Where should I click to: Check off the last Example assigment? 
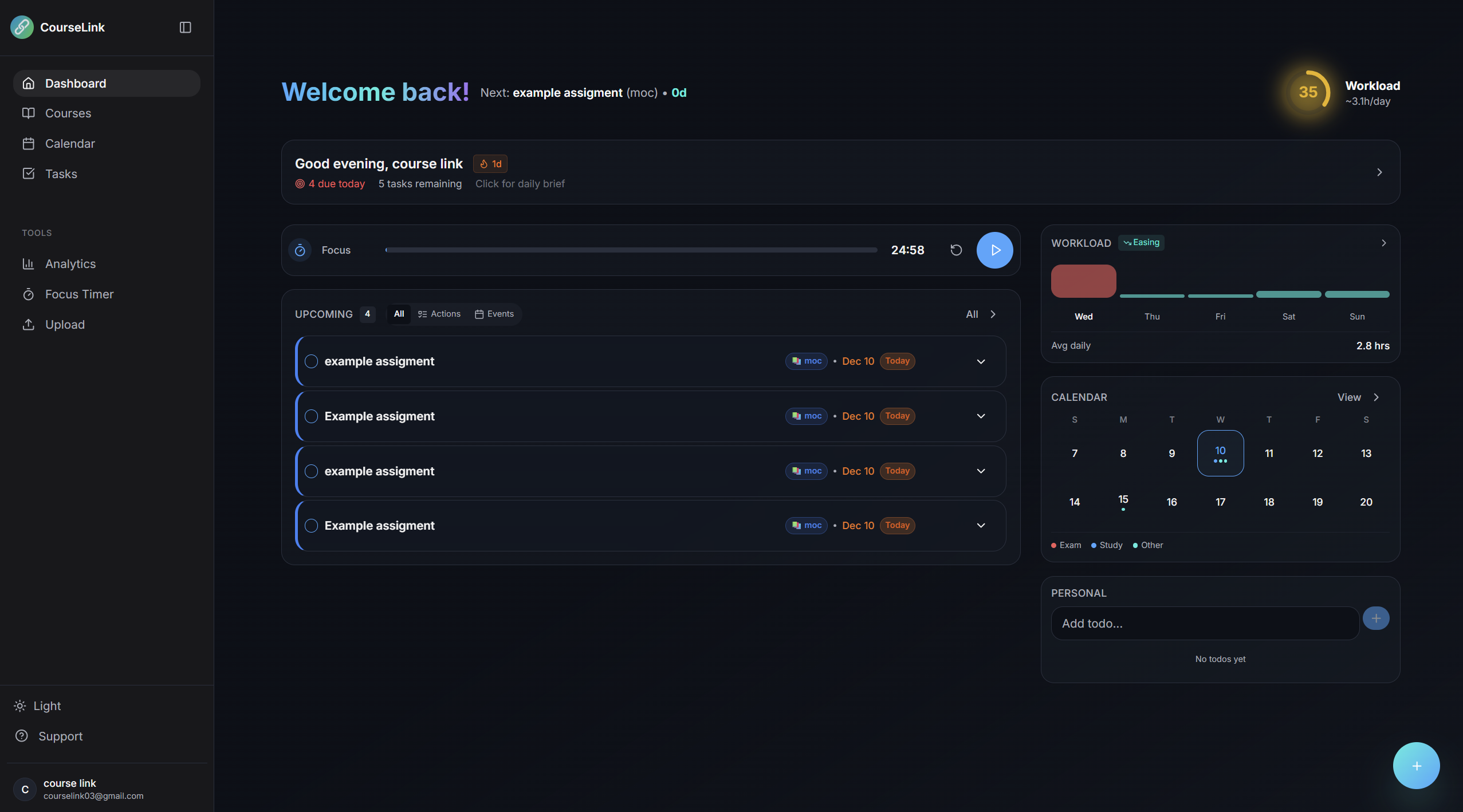click(311, 526)
